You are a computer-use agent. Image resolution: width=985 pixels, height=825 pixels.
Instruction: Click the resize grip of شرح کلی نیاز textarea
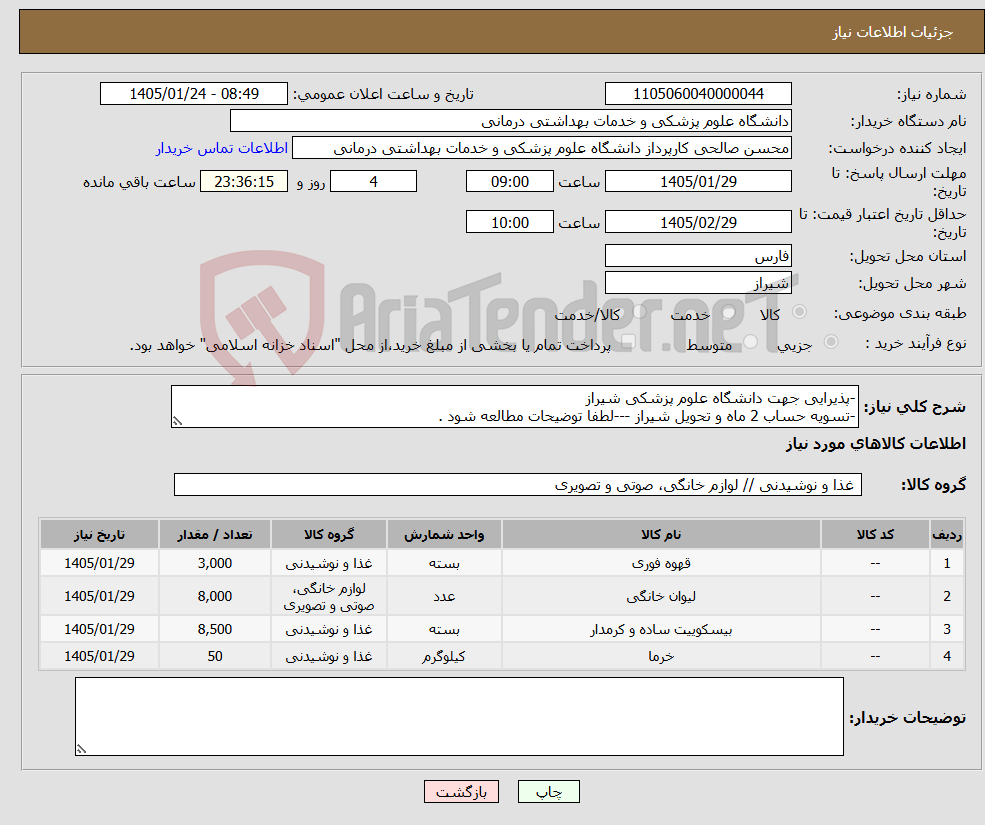pyautogui.click(x=177, y=422)
